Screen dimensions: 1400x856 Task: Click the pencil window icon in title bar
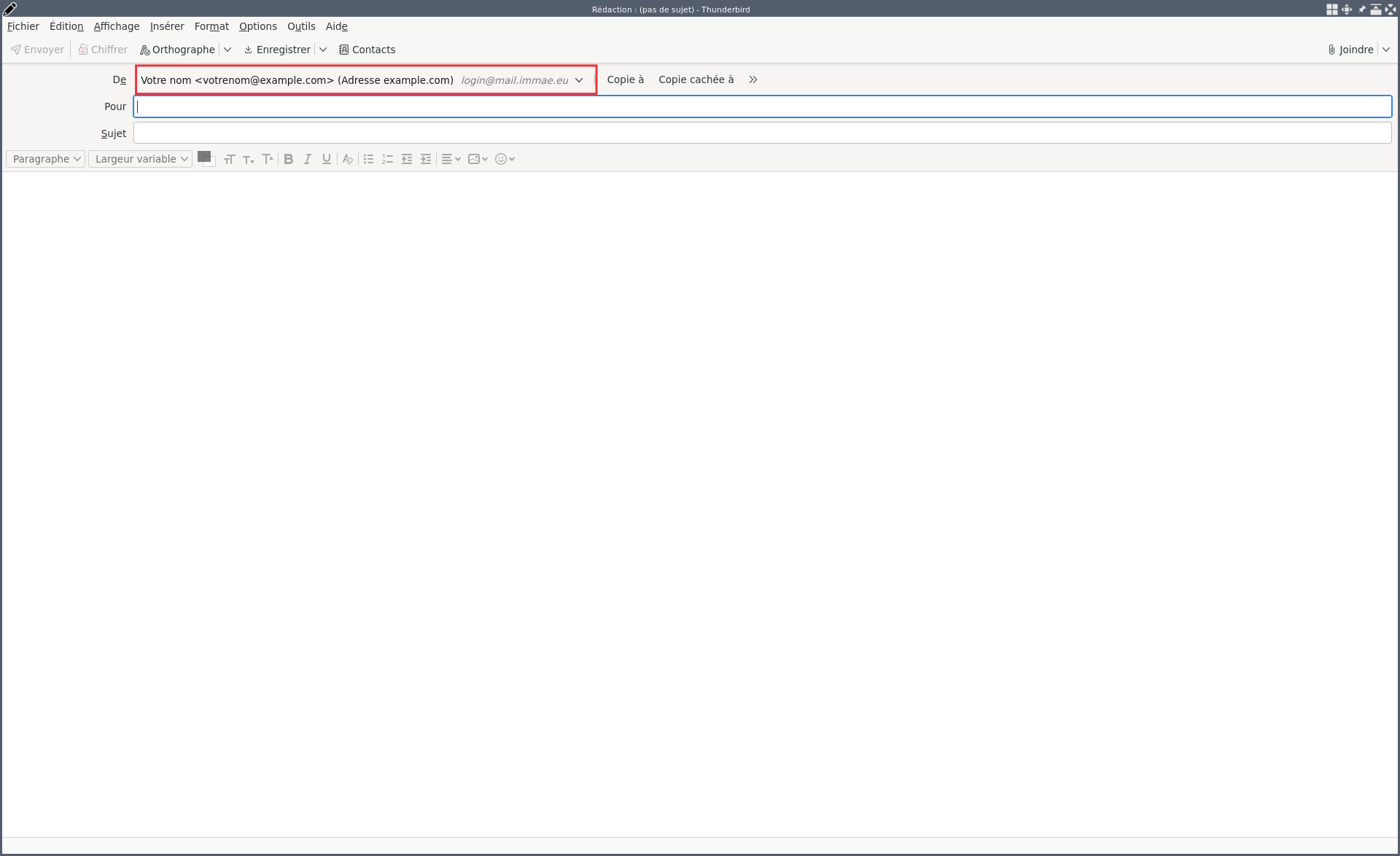9,9
